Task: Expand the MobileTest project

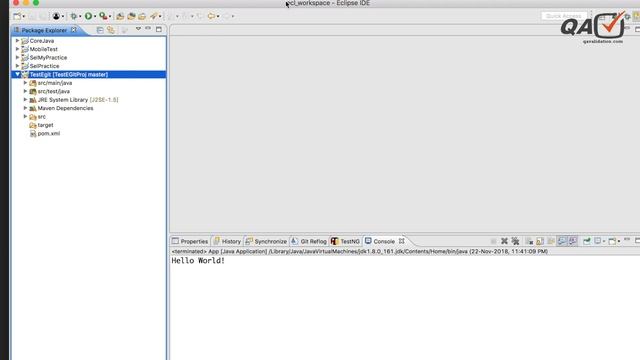Action: (x=18, y=49)
